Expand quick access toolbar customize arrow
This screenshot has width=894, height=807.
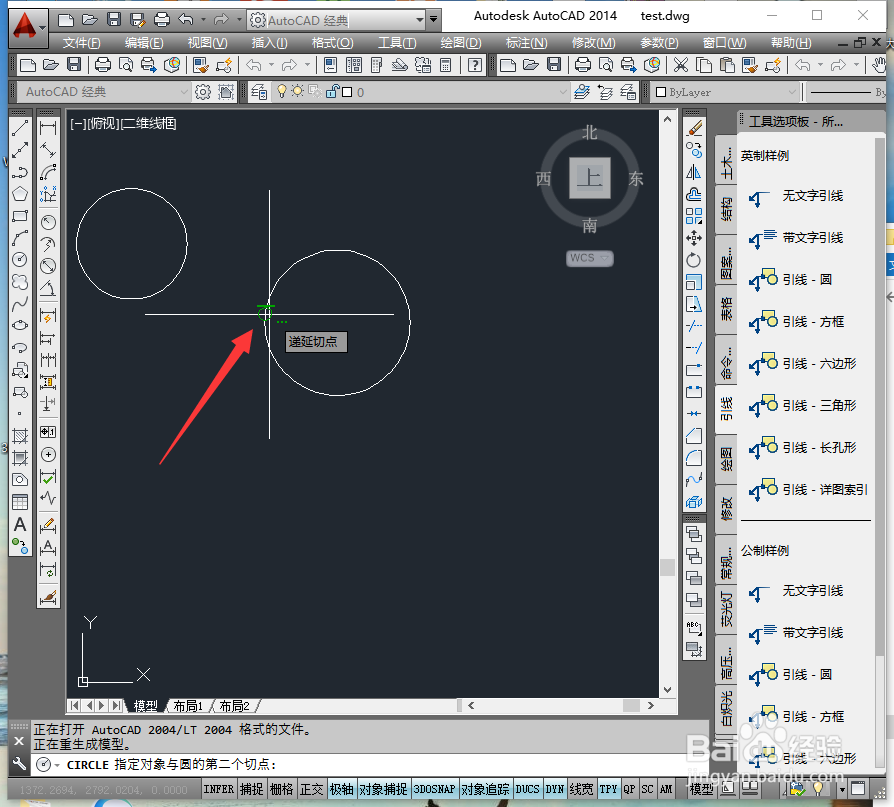pyautogui.click(x=434, y=20)
